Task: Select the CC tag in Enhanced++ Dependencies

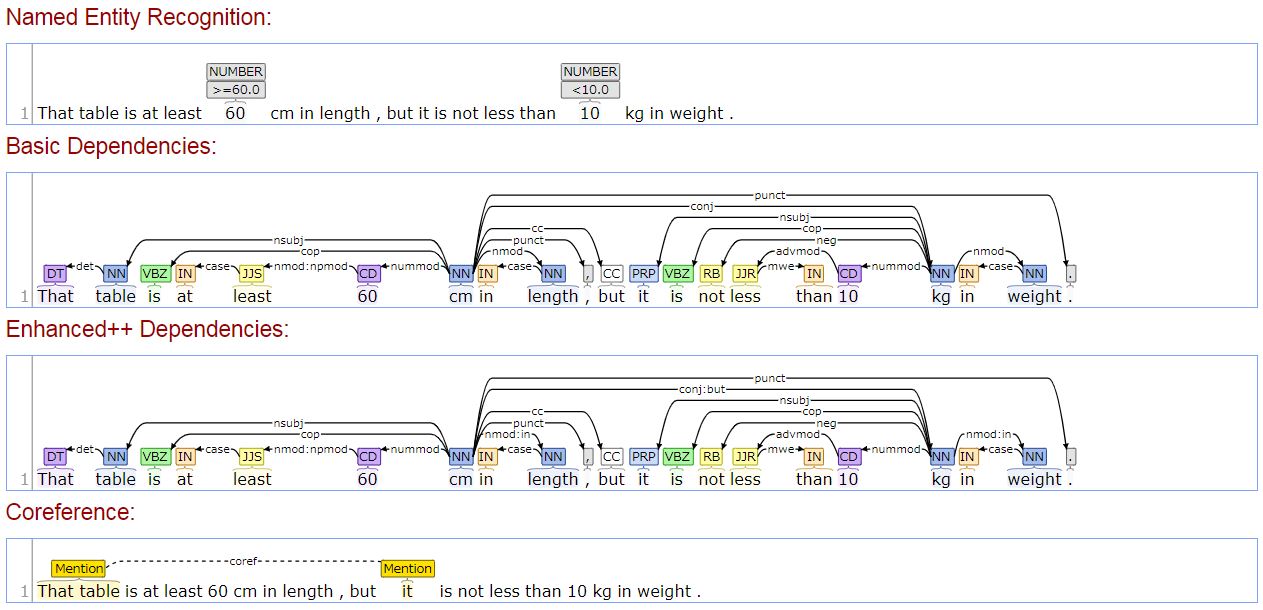Action: (611, 457)
